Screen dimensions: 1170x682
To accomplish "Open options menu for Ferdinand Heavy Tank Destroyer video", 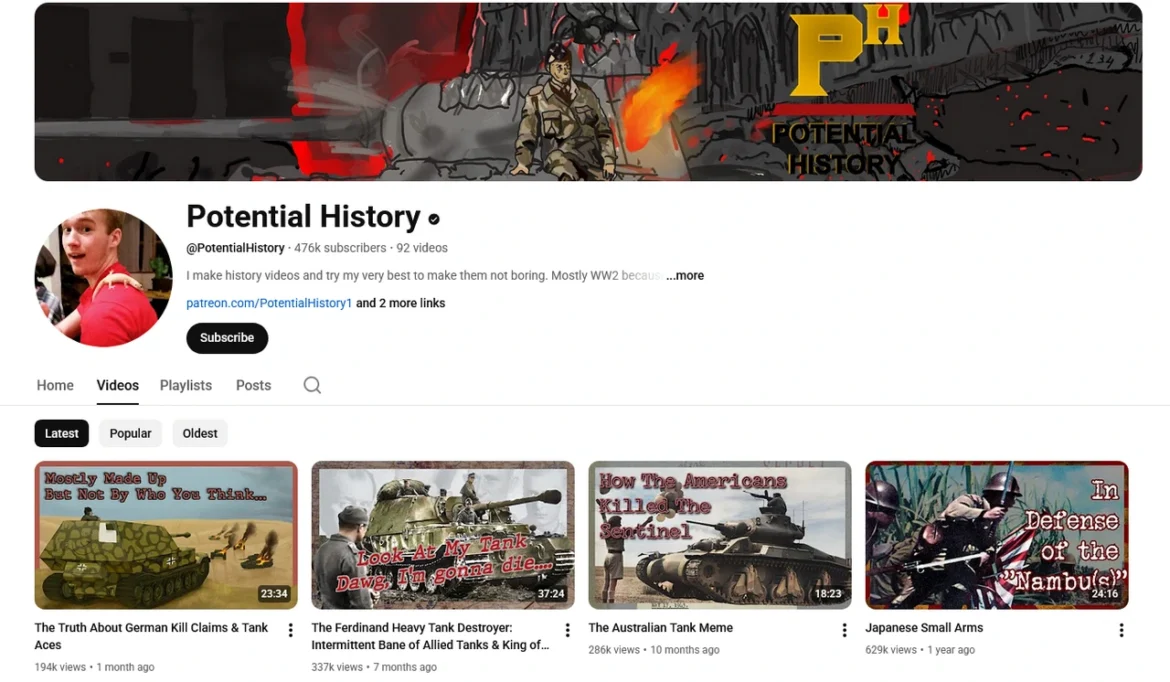I will coord(567,631).
